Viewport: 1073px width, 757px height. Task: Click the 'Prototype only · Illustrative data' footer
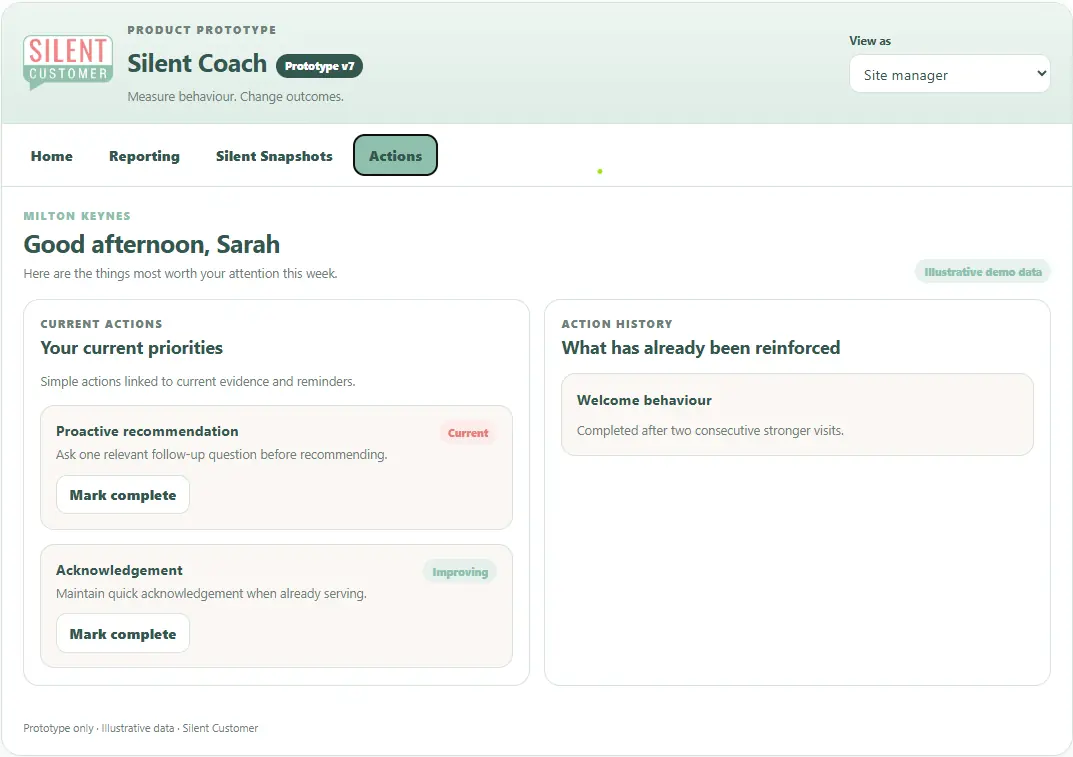tap(141, 728)
